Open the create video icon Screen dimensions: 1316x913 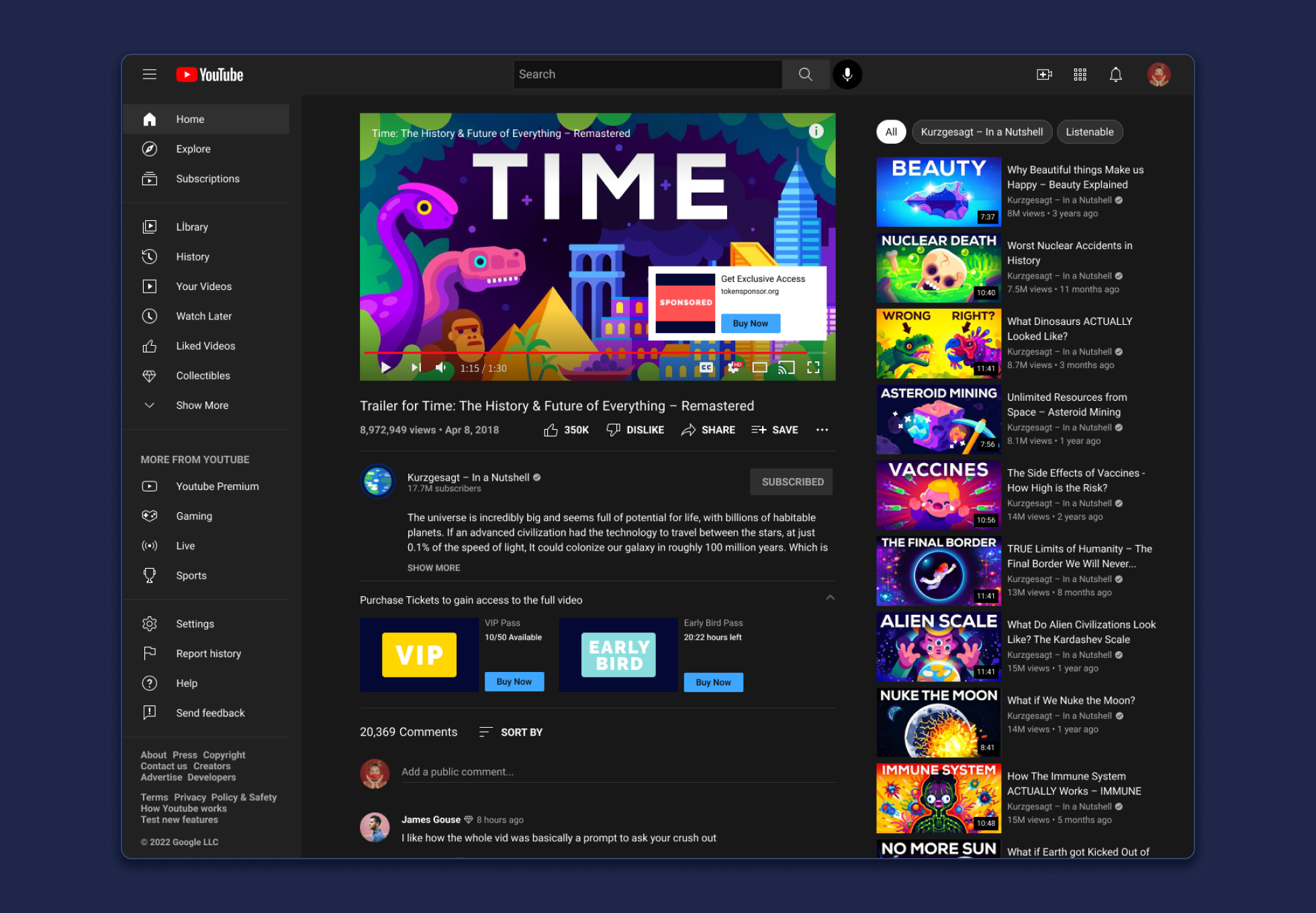[x=1044, y=75]
